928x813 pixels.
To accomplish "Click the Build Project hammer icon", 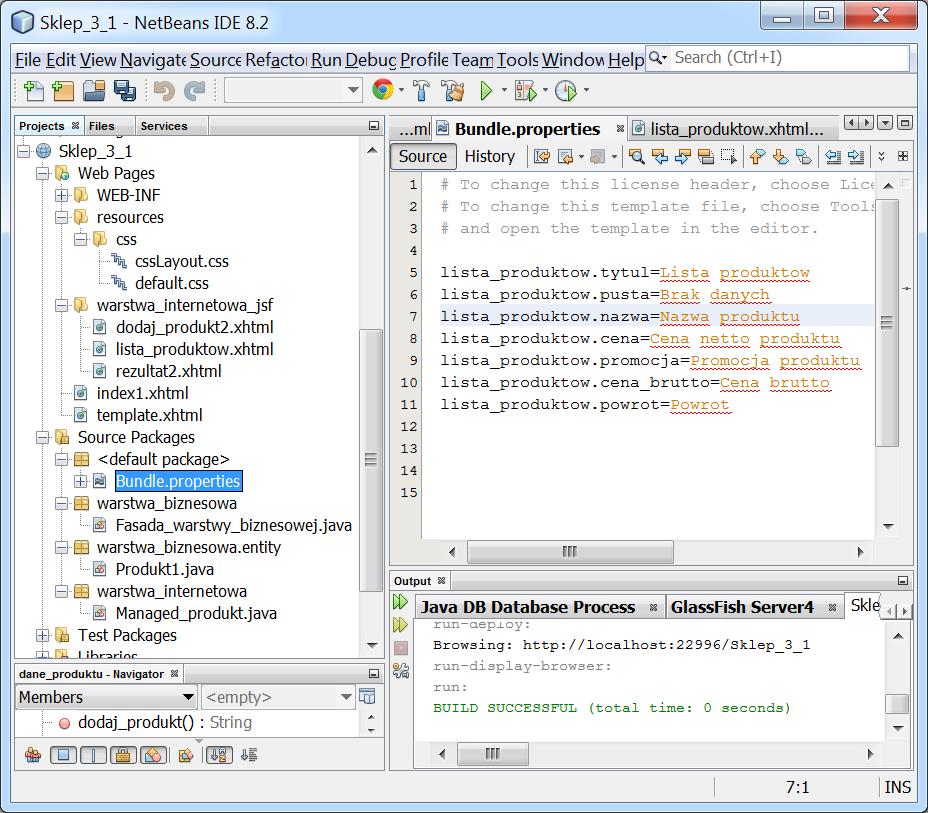I will tap(421, 91).
